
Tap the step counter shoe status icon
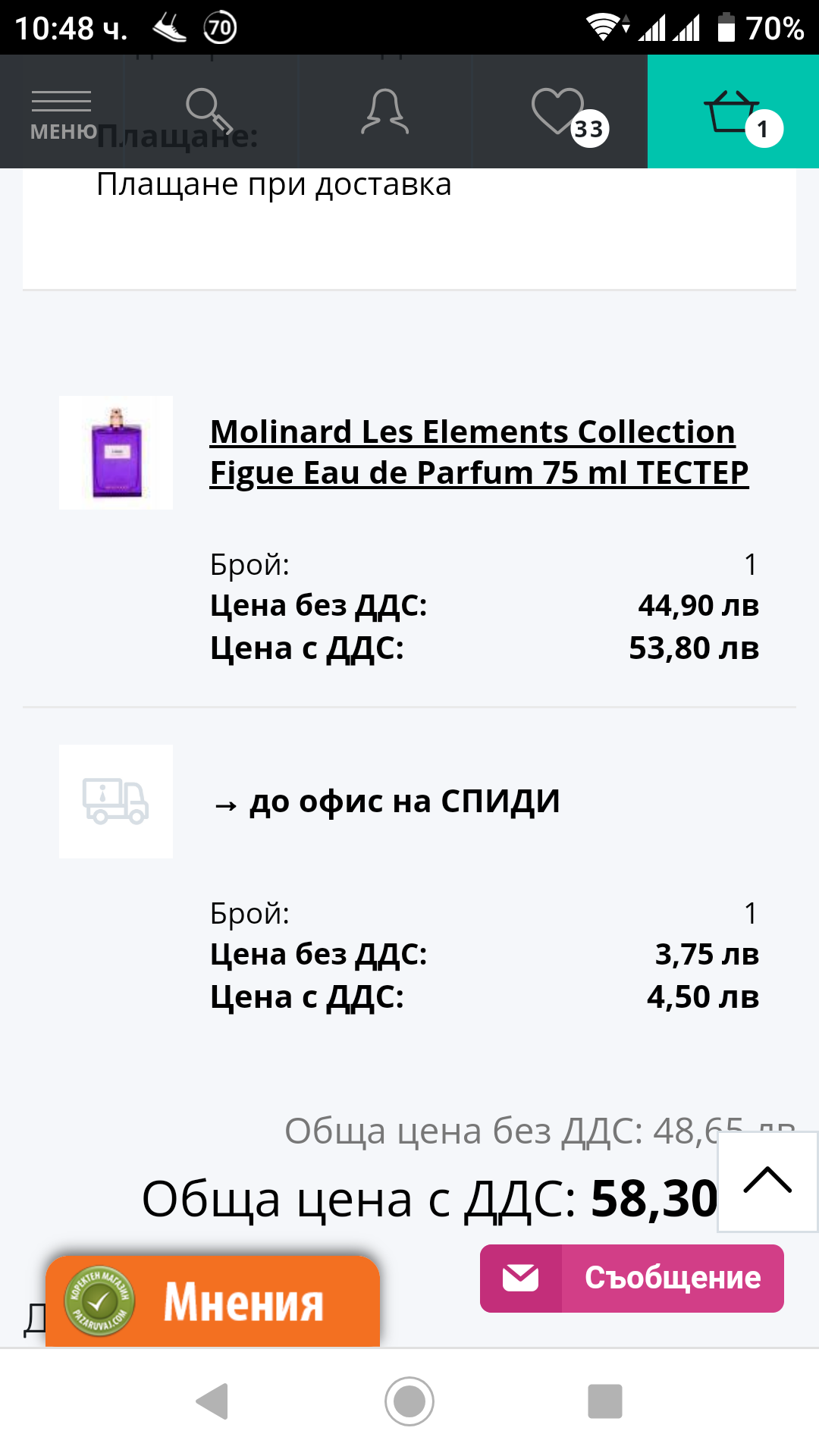click(x=170, y=29)
